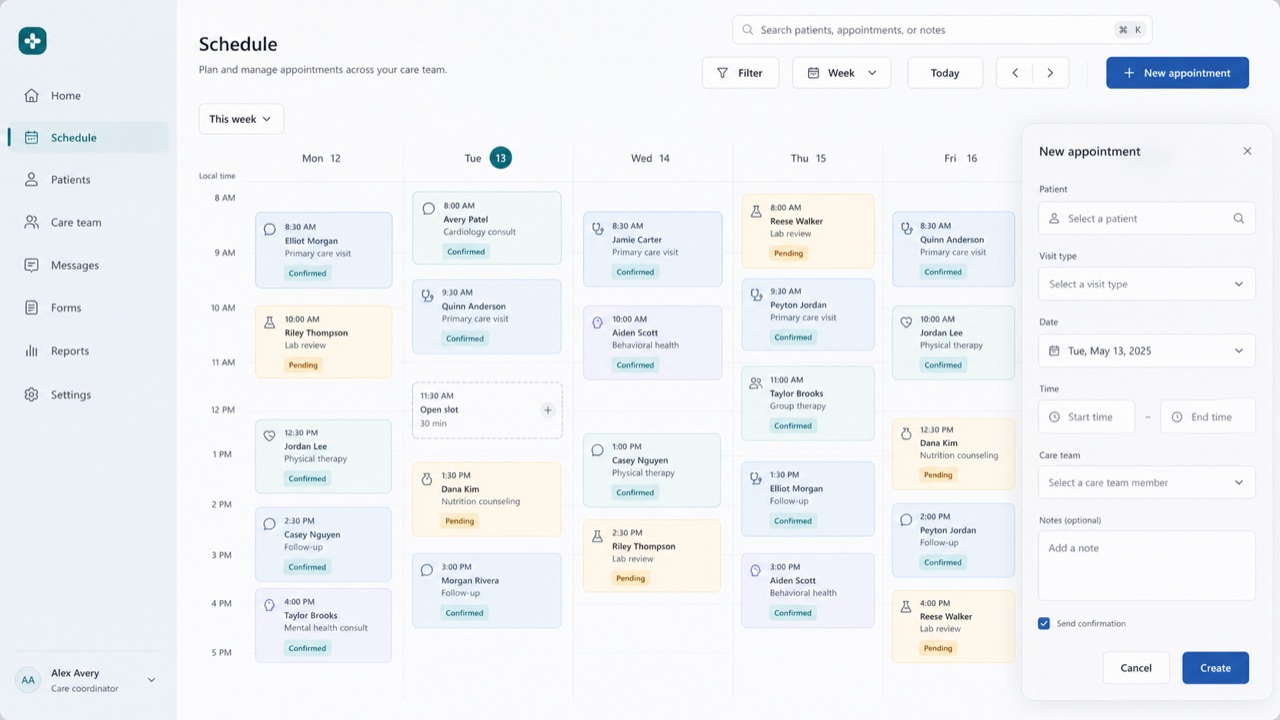Open the Visit type dropdown
Image resolution: width=1280 pixels, height=720 pixels.
pyautogui.click(x=1147, y=284)
